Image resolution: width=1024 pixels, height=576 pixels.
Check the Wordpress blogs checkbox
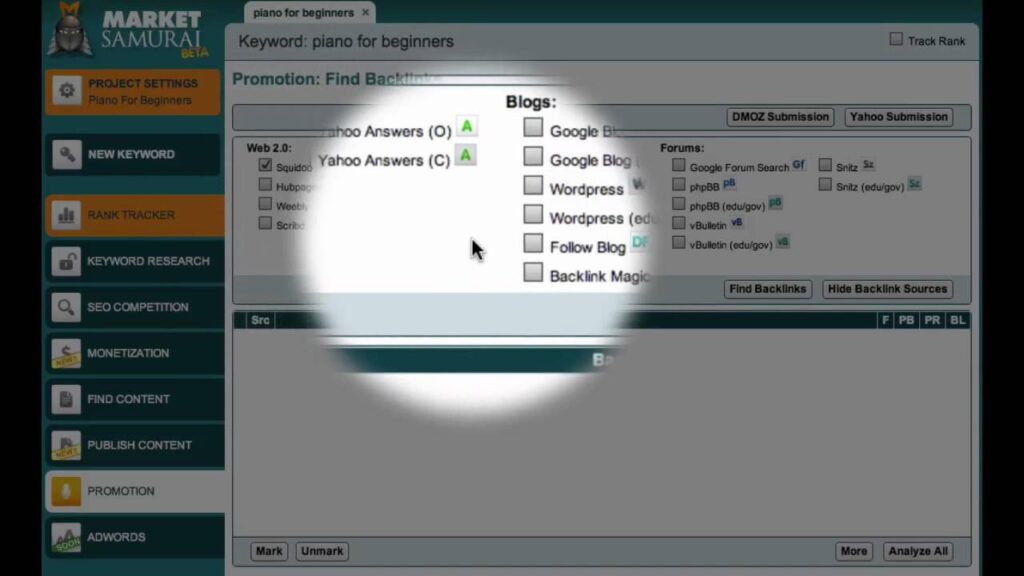[533, 185]
